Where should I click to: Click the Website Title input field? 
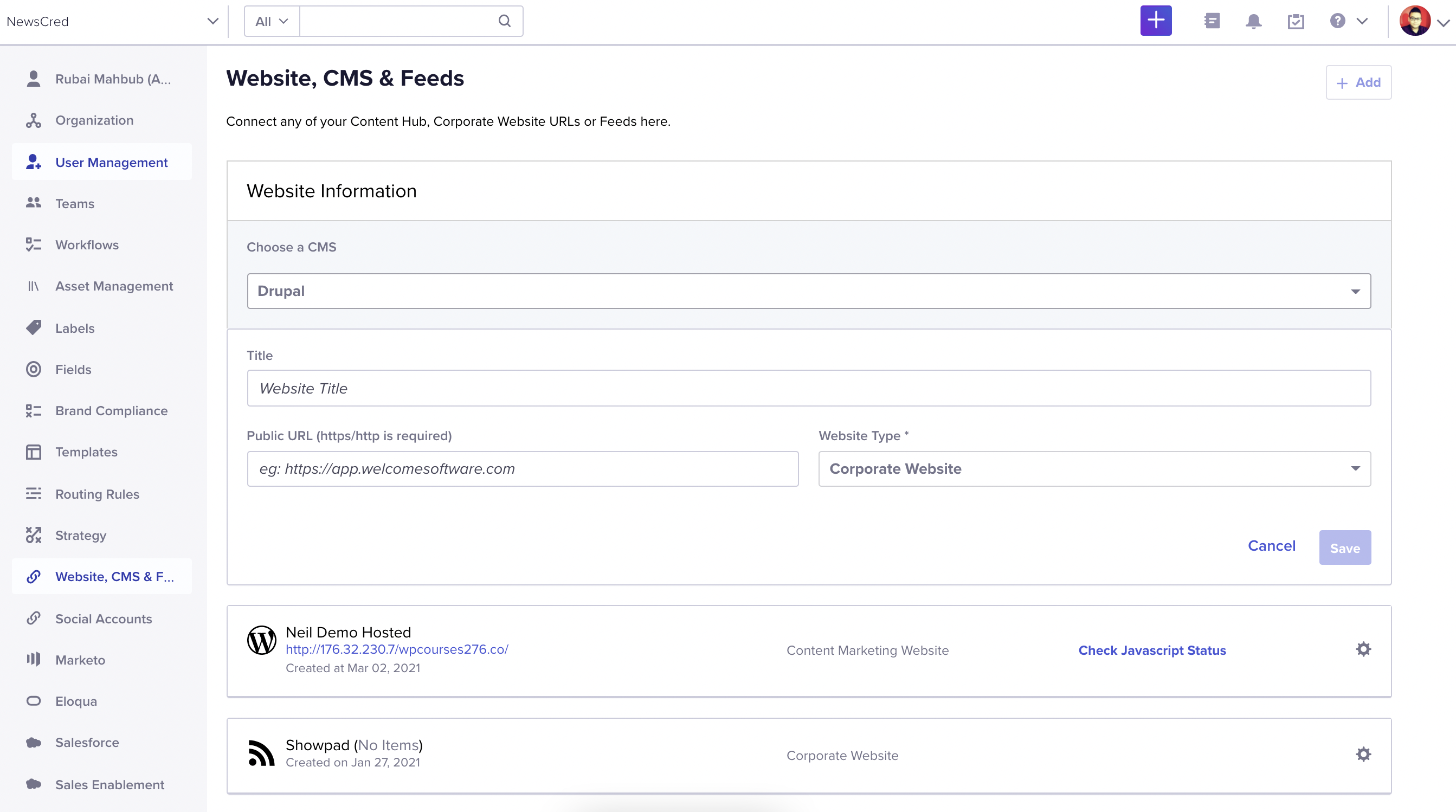808,388
